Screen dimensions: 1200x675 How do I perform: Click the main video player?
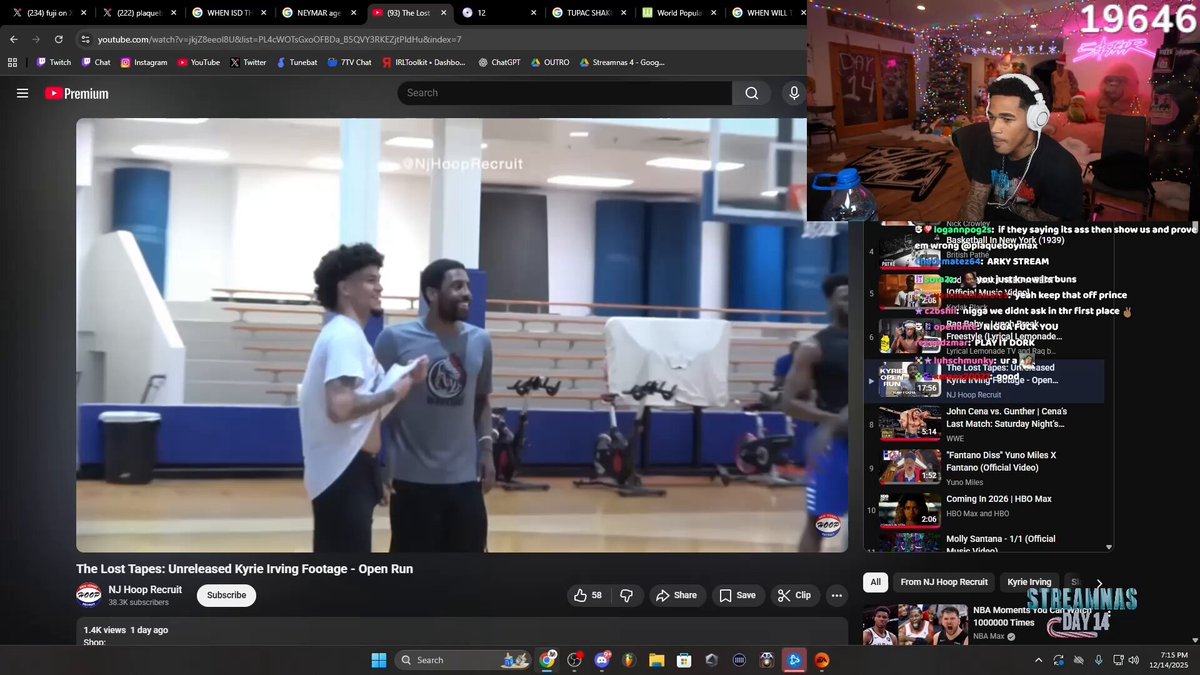[462, 335]
